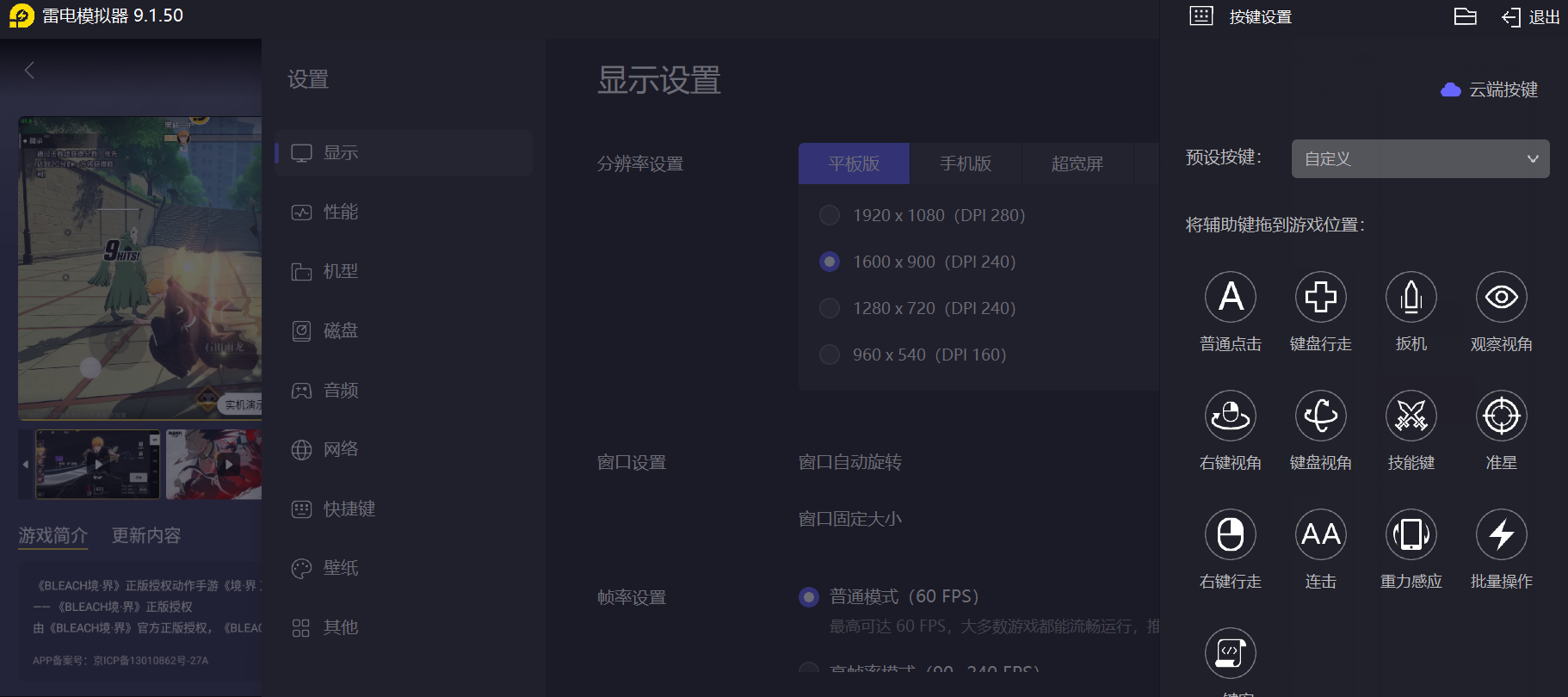Play the second small video thumbnail
This screenshot has height=697, width=1568.
(213, 465)
